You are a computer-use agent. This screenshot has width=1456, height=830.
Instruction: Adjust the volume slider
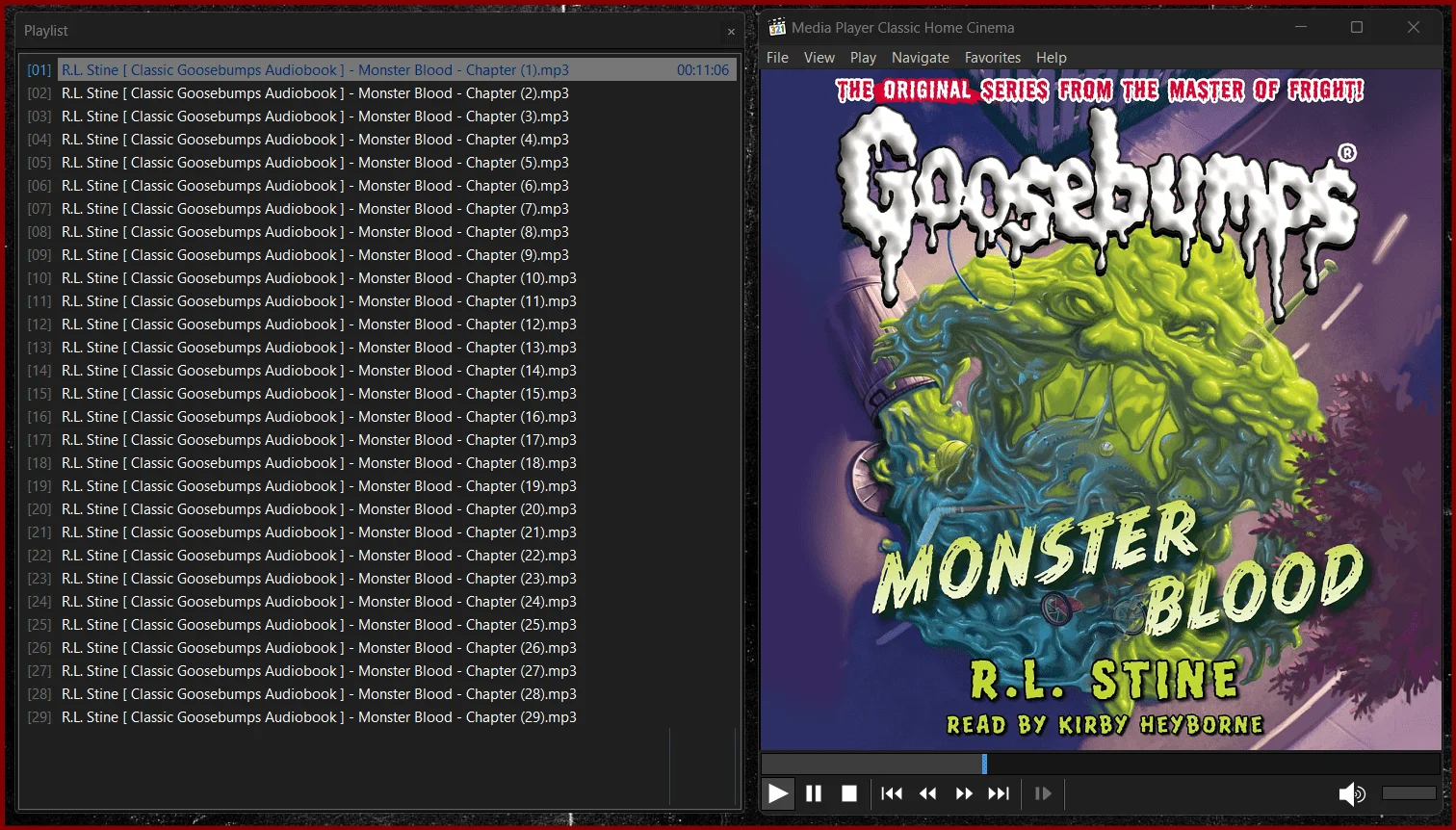click(1409, 793)
